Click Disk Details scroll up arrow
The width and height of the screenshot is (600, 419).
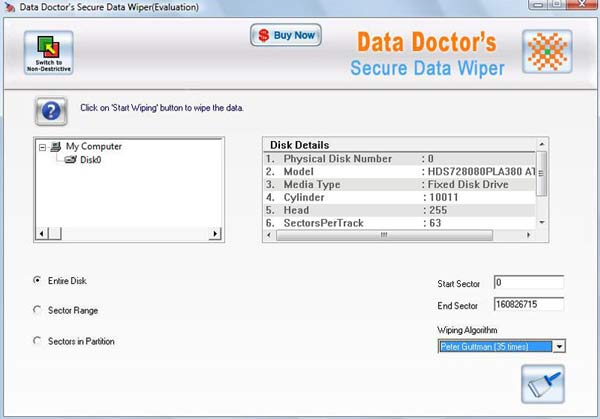[542, 144]
